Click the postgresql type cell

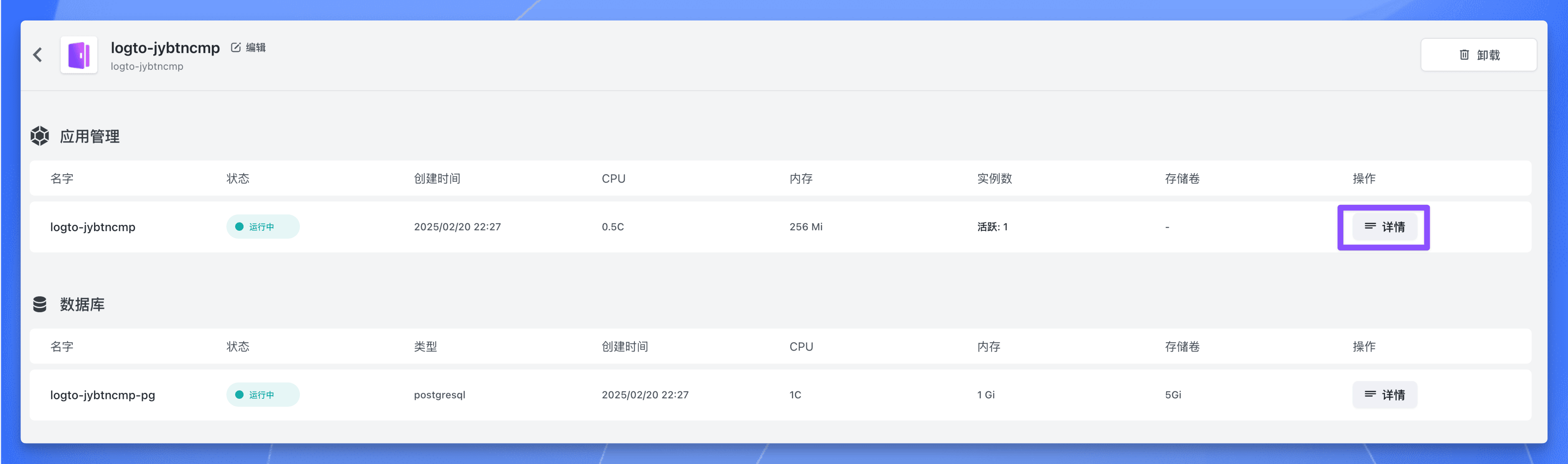439,395
